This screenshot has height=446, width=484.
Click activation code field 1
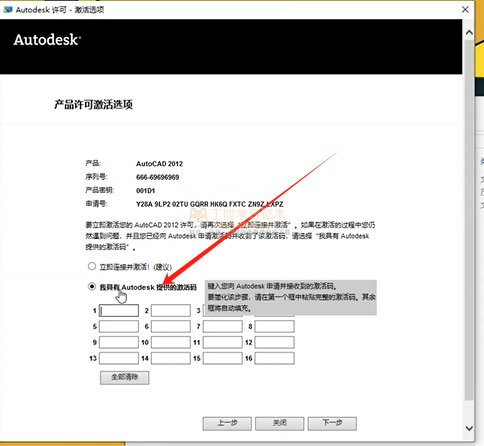119,311
